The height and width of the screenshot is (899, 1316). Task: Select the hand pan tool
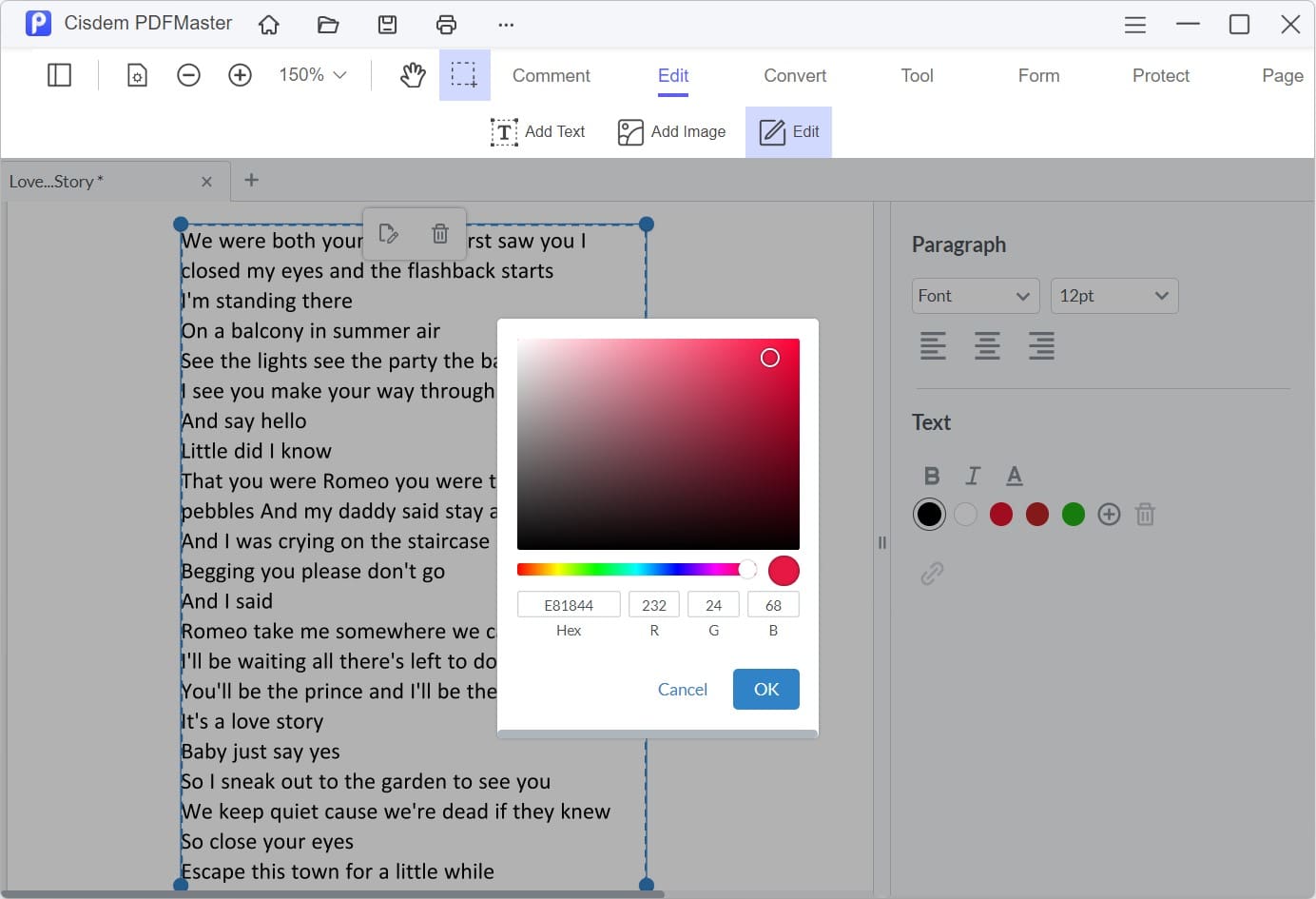coord(413,75)
